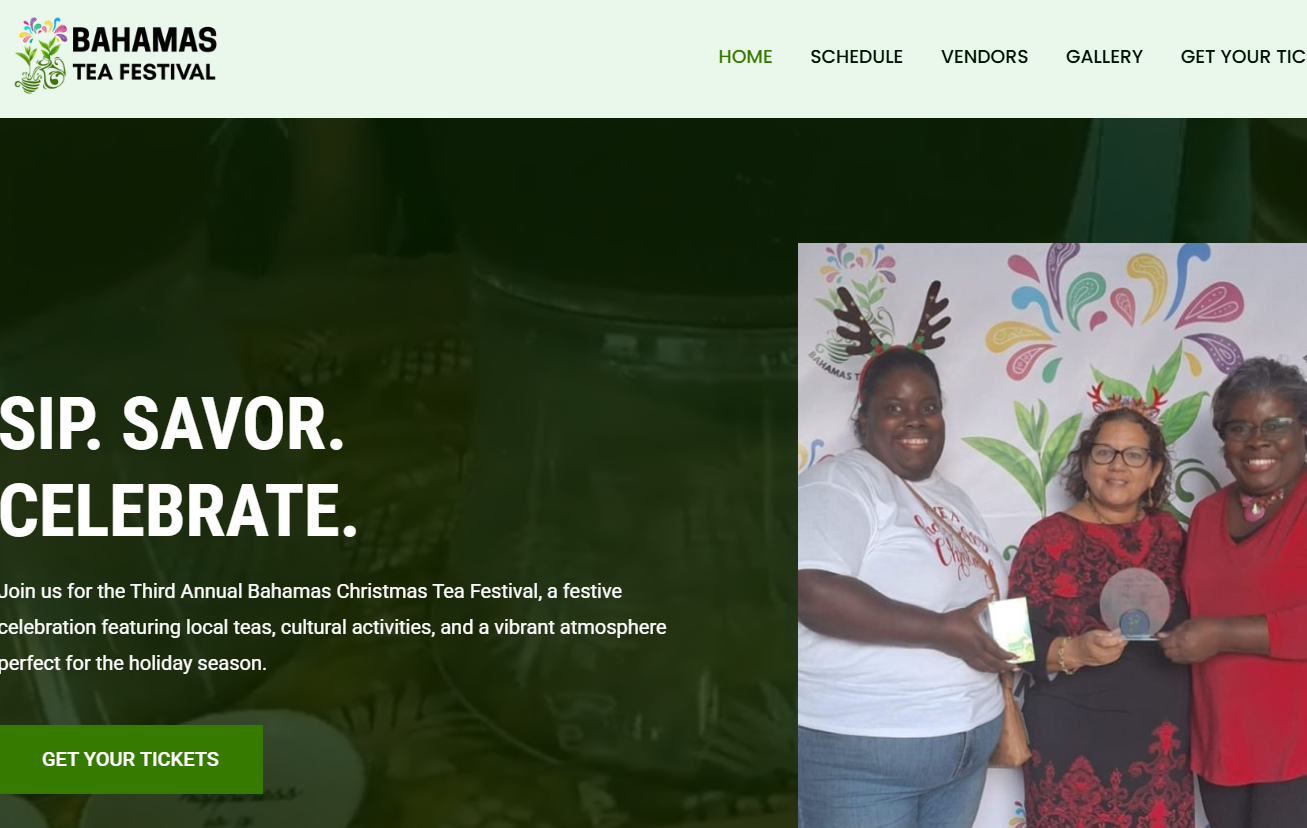Image resolution: width=1307 pixels, height=828 pixels.
Task: Click the SIP. SAVOR. heading line
Action: pyautogui.click(x=172, y=424)
